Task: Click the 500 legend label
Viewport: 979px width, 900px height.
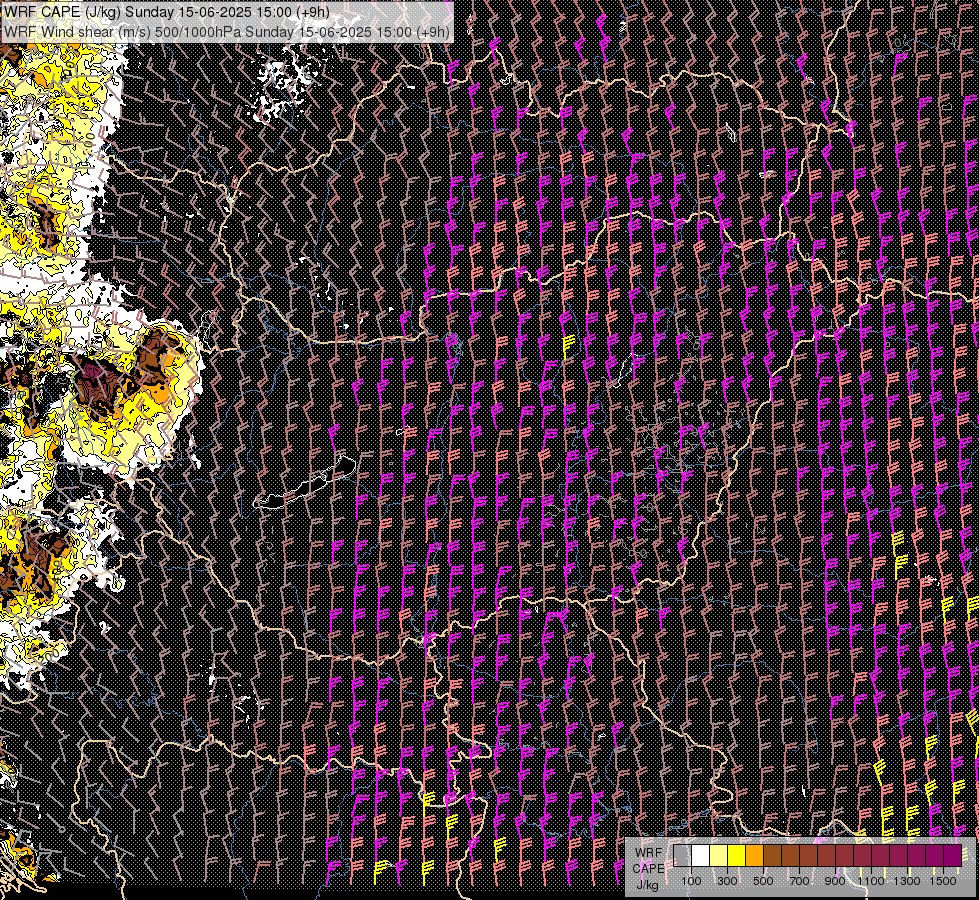Action: [763, 881]
